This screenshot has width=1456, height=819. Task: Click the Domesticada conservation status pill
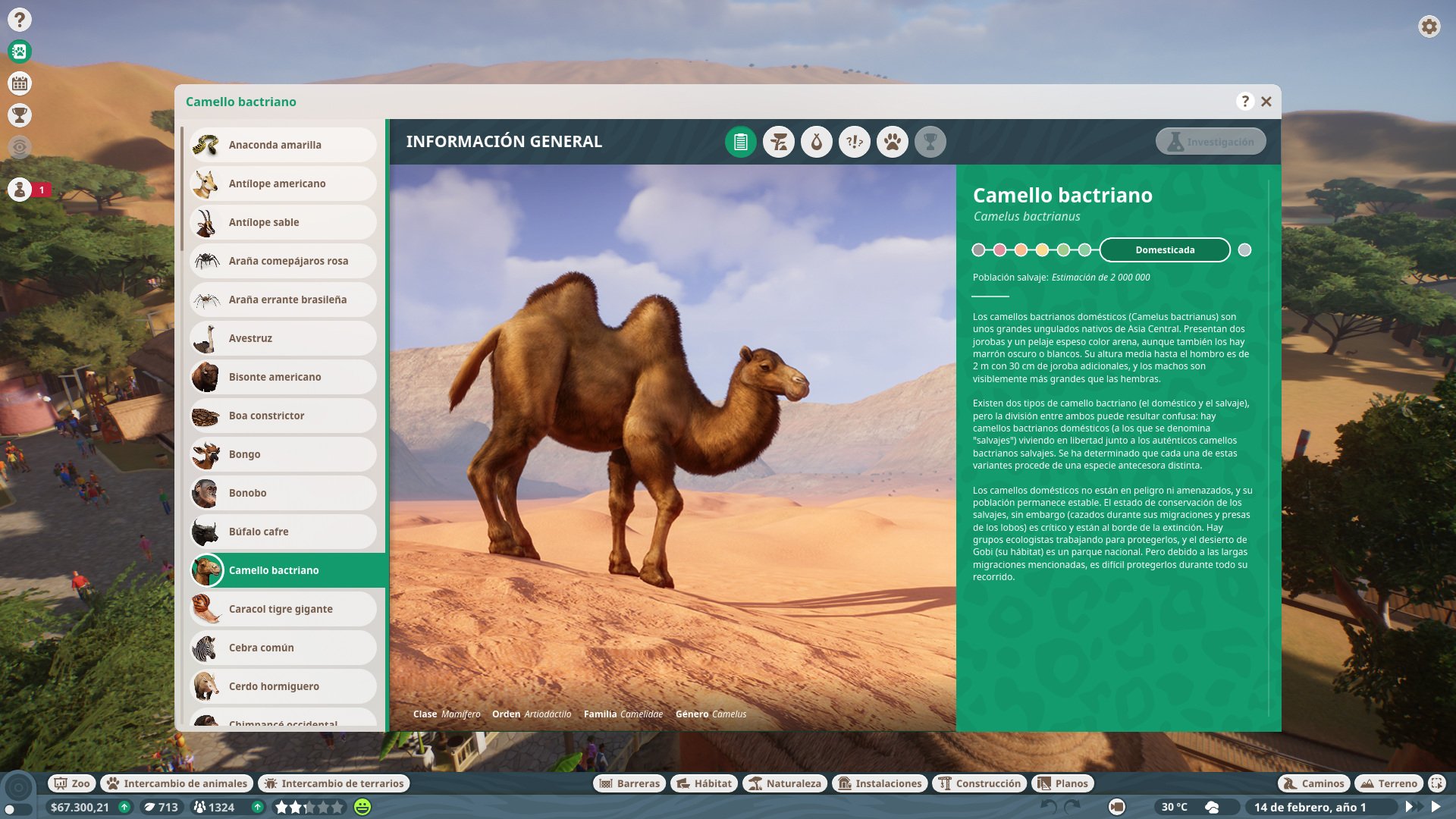point(1163,249)
